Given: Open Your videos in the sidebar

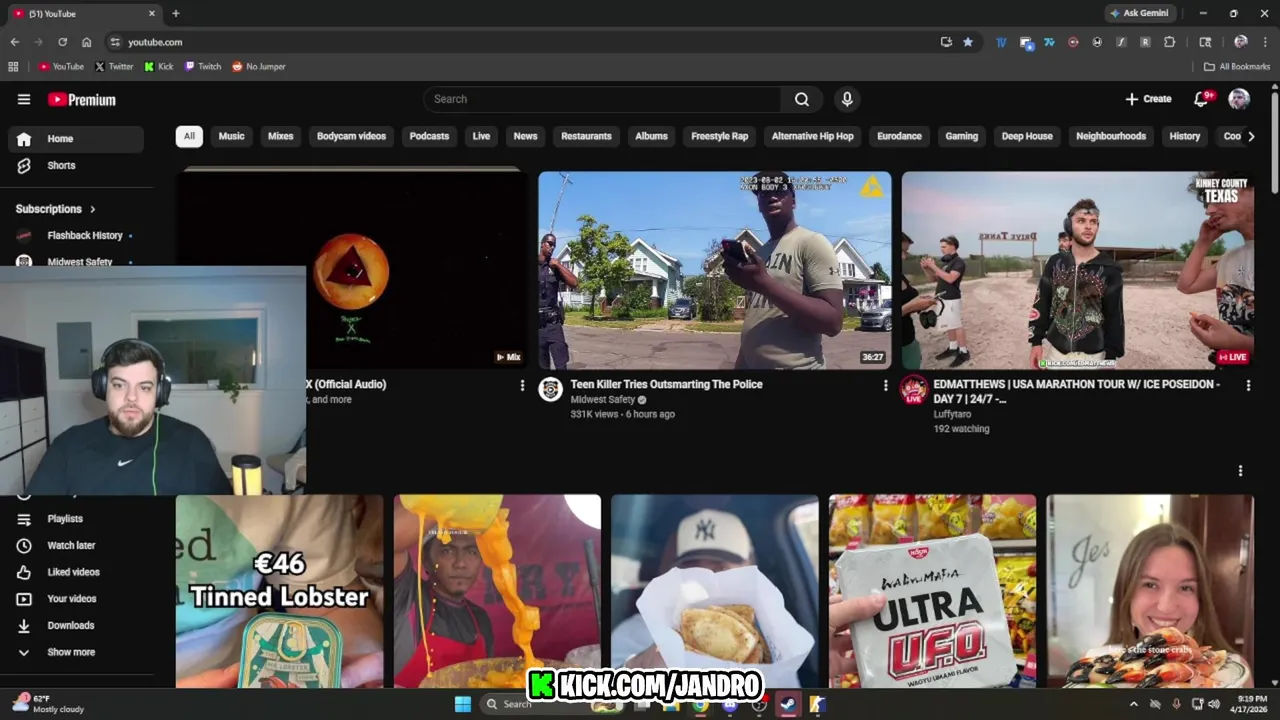Looking at the screenshot, I should pos(76,599).
